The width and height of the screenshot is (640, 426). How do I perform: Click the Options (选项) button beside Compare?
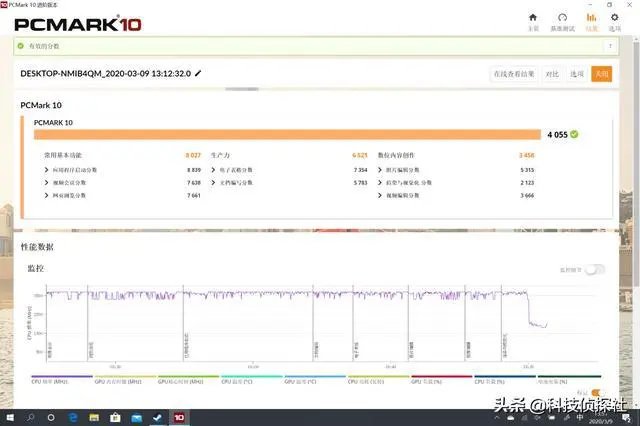point(577,74)
